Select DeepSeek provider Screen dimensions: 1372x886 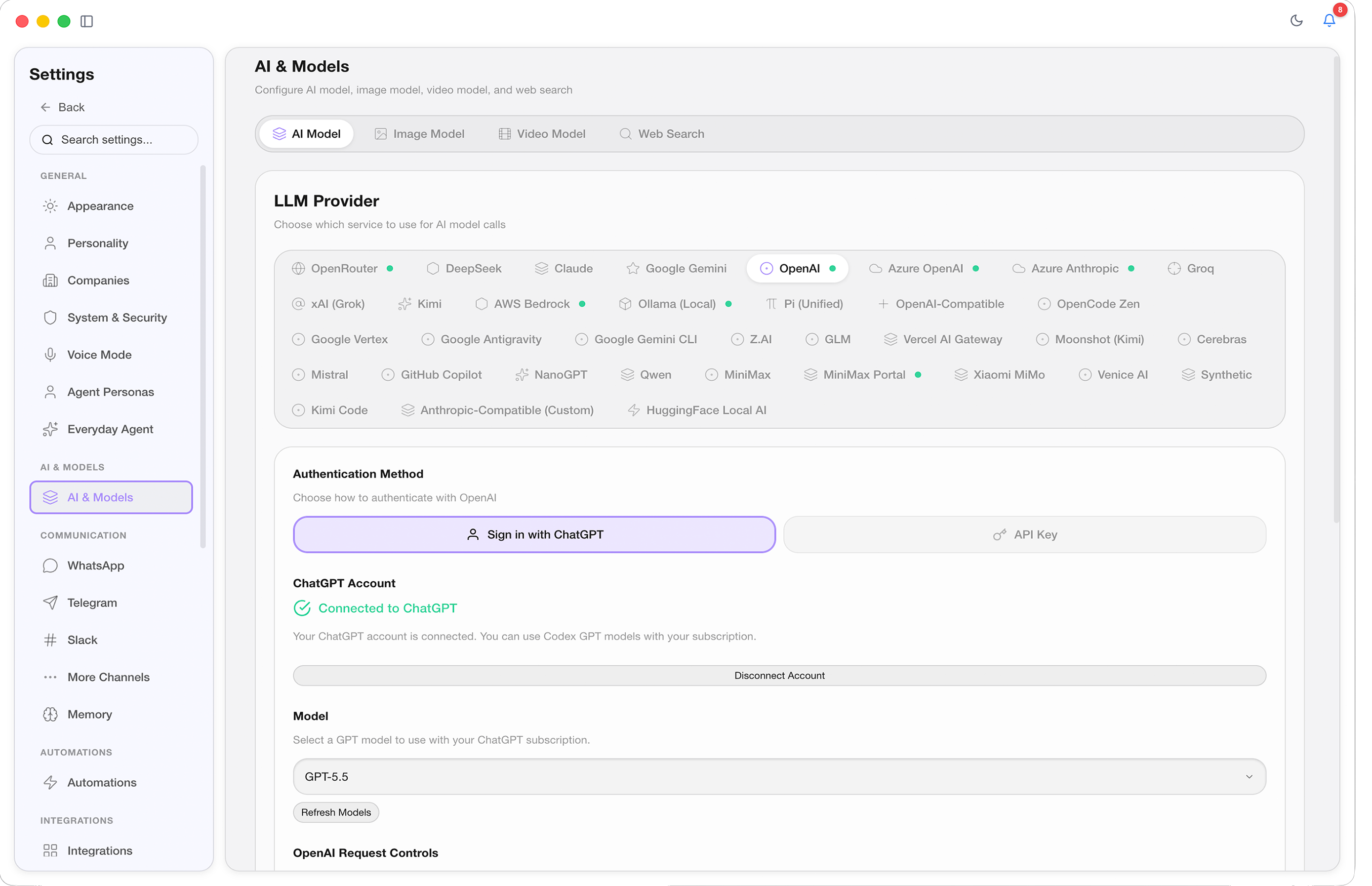pyautogui.click(x=464, y=269)
